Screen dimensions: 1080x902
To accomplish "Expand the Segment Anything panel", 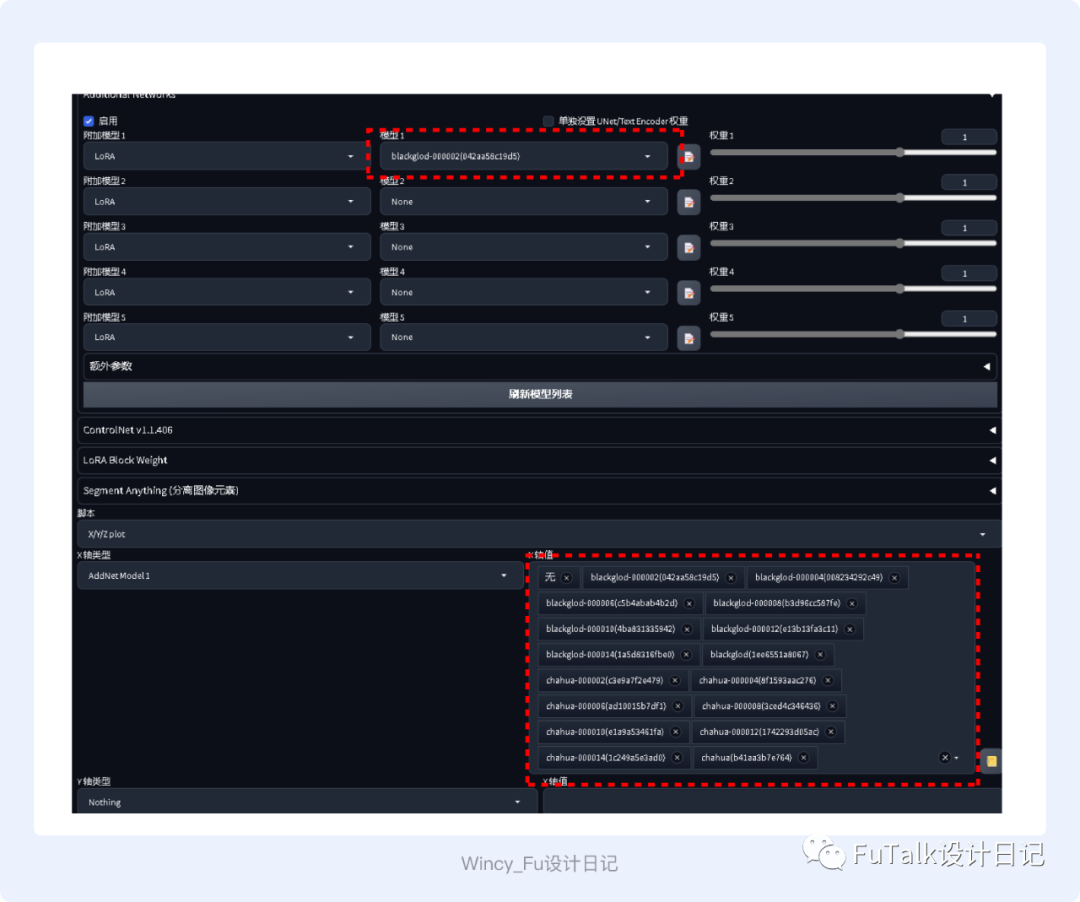I will pos(539,491).
